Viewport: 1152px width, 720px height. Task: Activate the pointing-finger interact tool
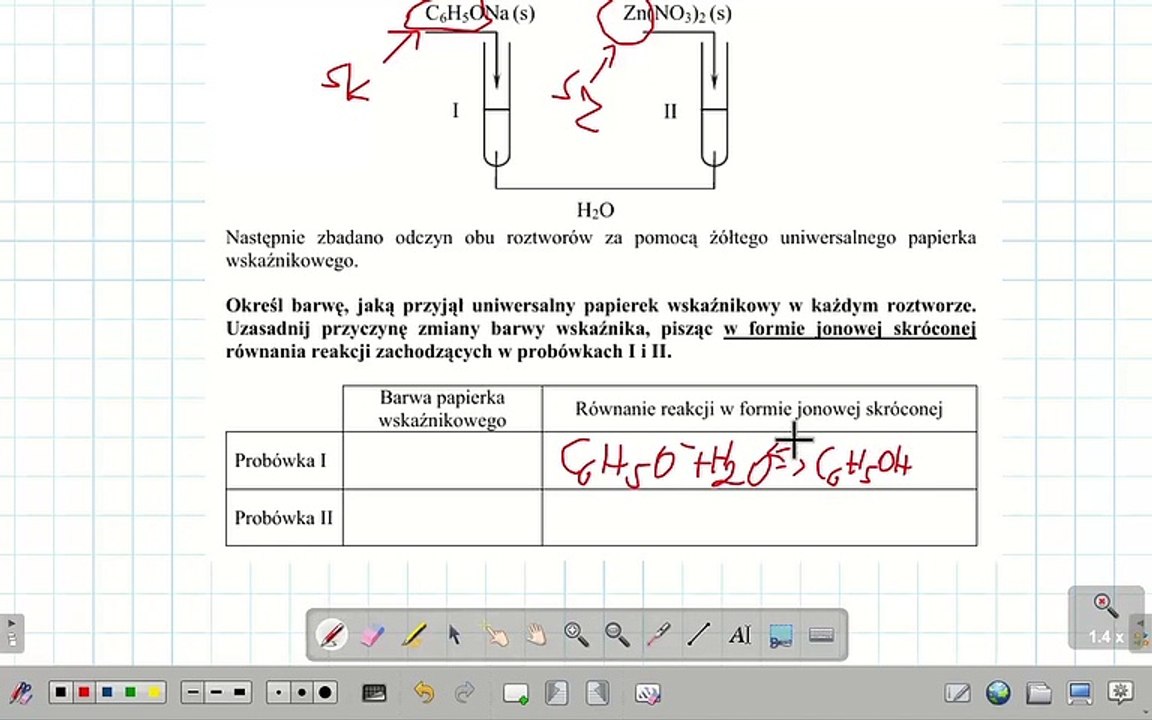pyautogui.click(x=495, y=634)
